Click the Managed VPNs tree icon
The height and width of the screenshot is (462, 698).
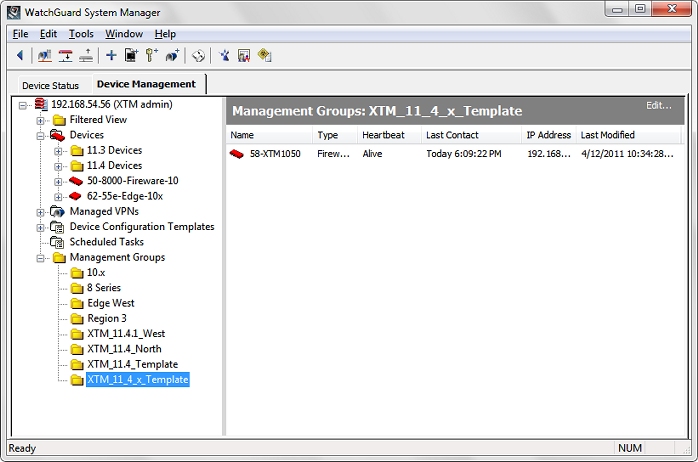[x=58, y=212]
